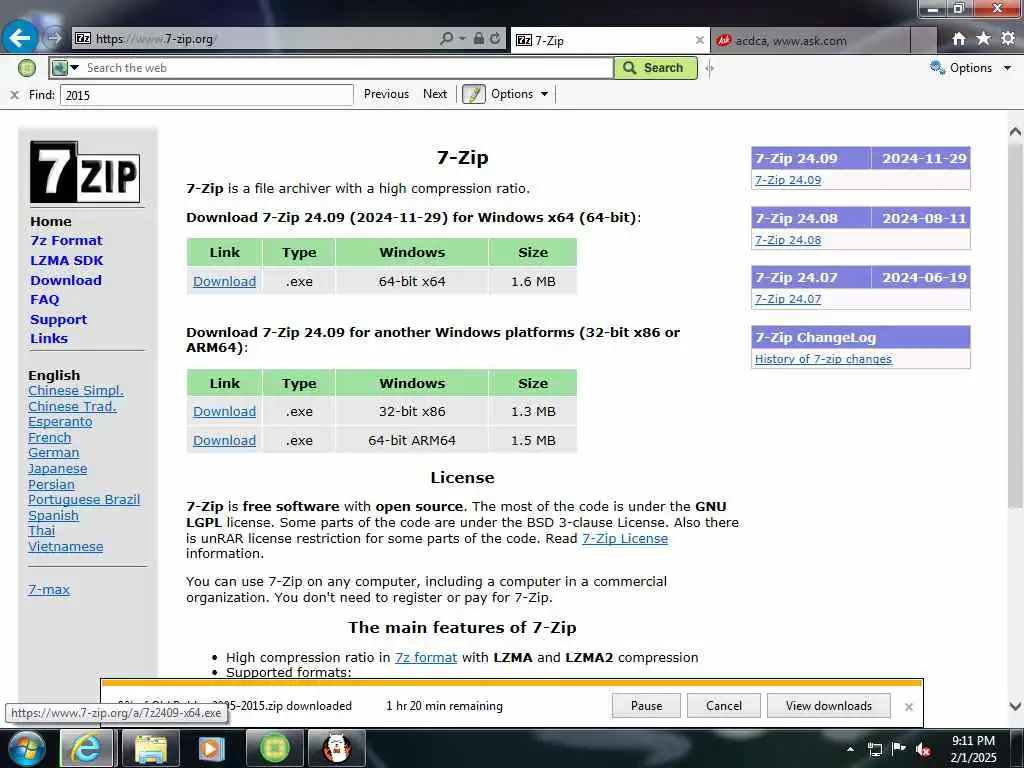Open File Explorer folder on taskbar
Viewport: 1024px width, 768px height.
coord(151,748)
